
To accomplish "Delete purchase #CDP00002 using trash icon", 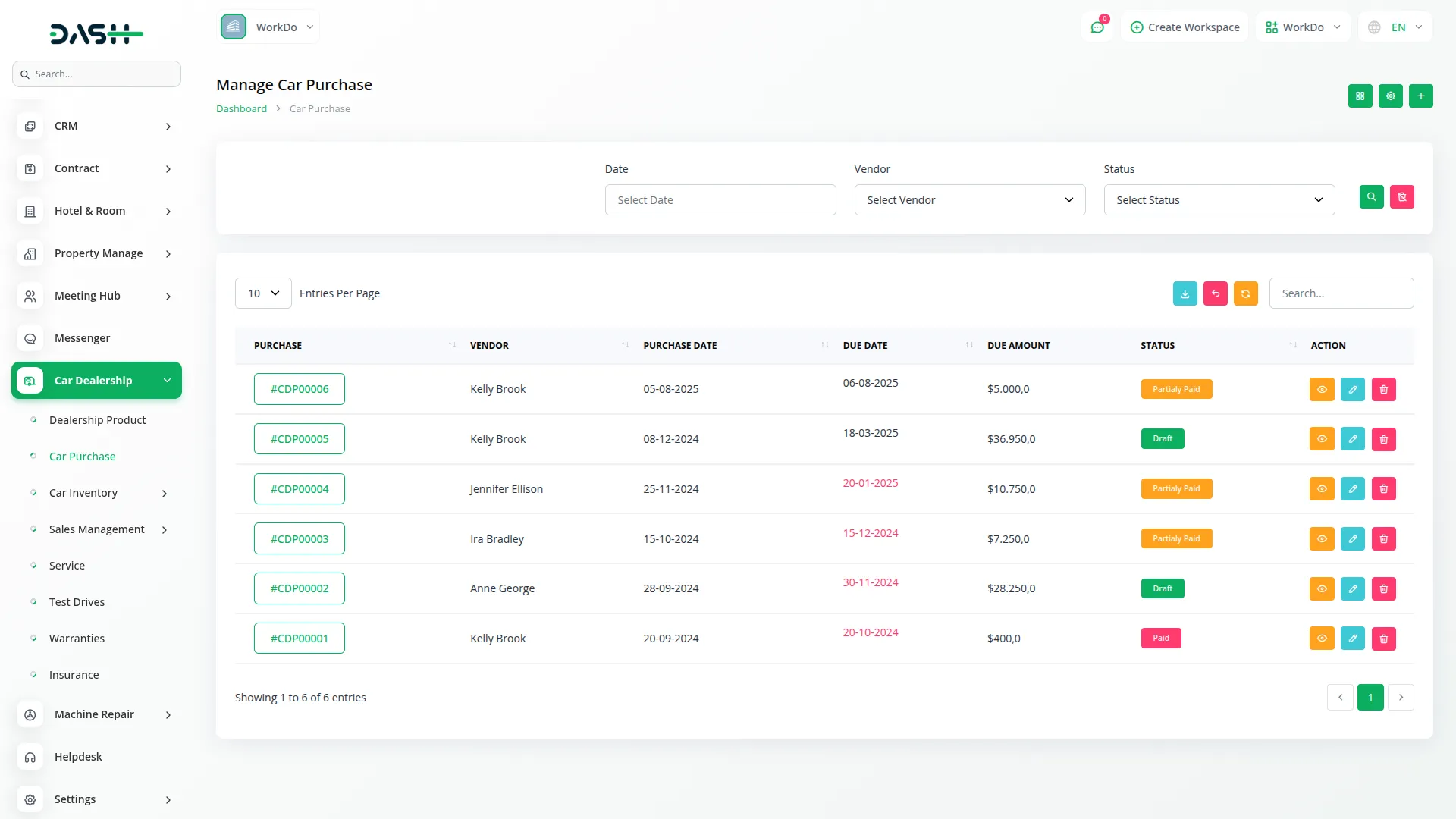I will [1383, 589].
